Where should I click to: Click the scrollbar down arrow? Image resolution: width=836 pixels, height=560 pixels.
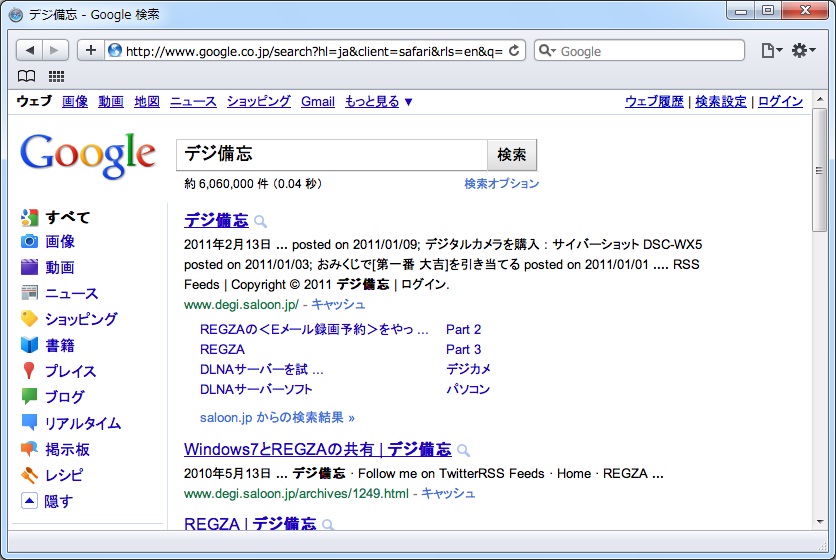click(819, 522)
